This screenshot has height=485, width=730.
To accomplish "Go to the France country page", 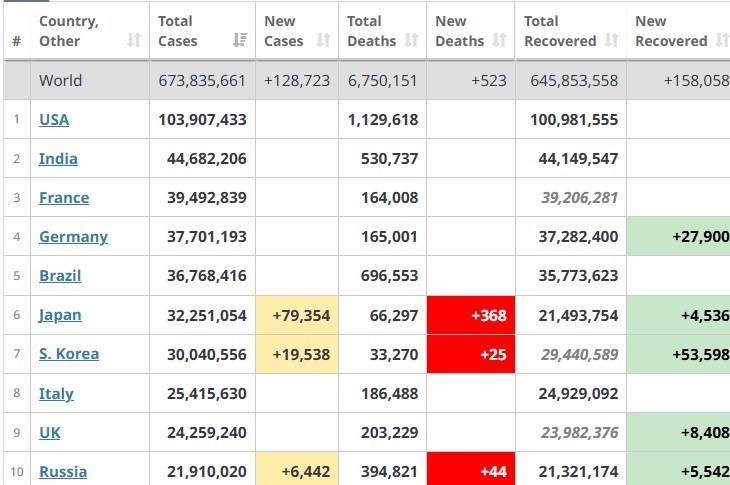I will coord(64,198).
